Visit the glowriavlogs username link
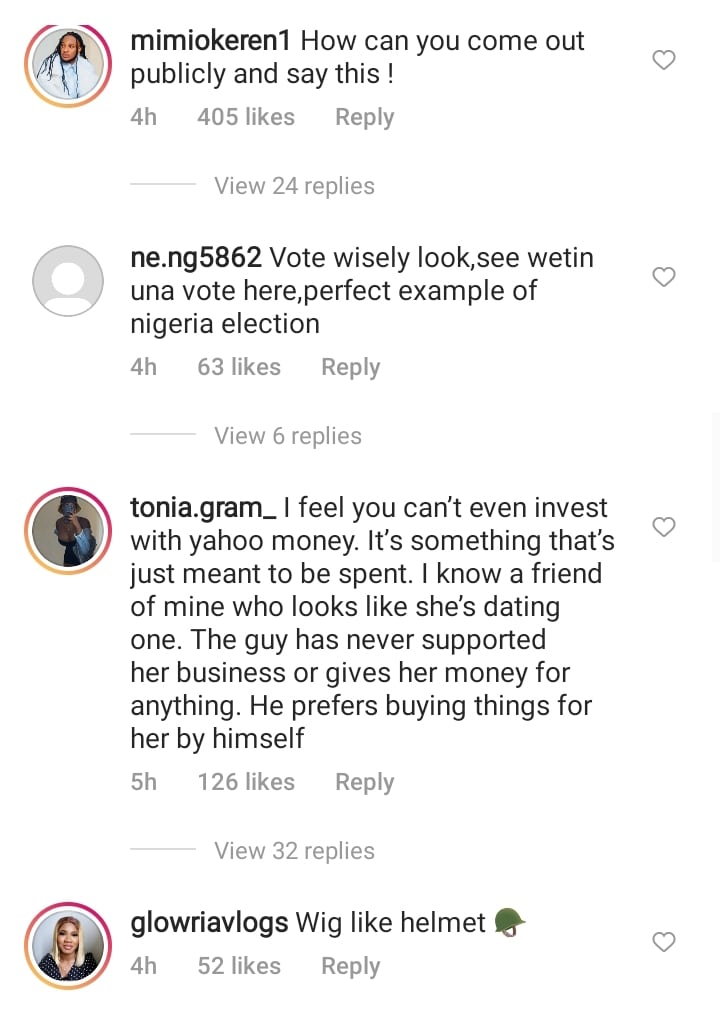This screenshot has width=720, height=1016. (x=209, y=923)
